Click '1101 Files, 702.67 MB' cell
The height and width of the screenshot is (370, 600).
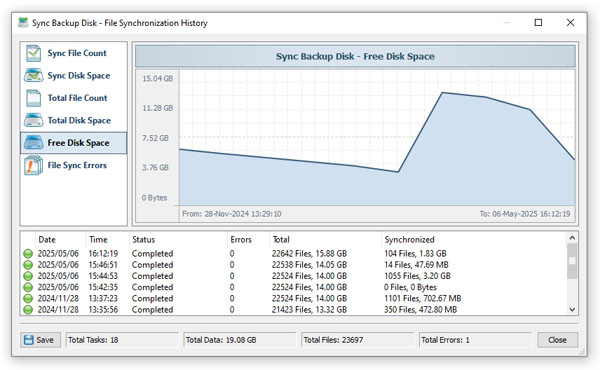(x=422, y=298)
